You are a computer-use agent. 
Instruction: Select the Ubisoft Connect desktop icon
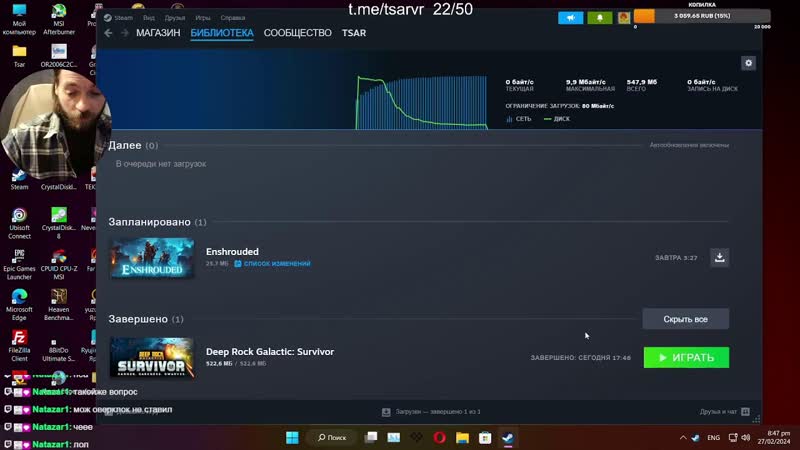[19, 223]
